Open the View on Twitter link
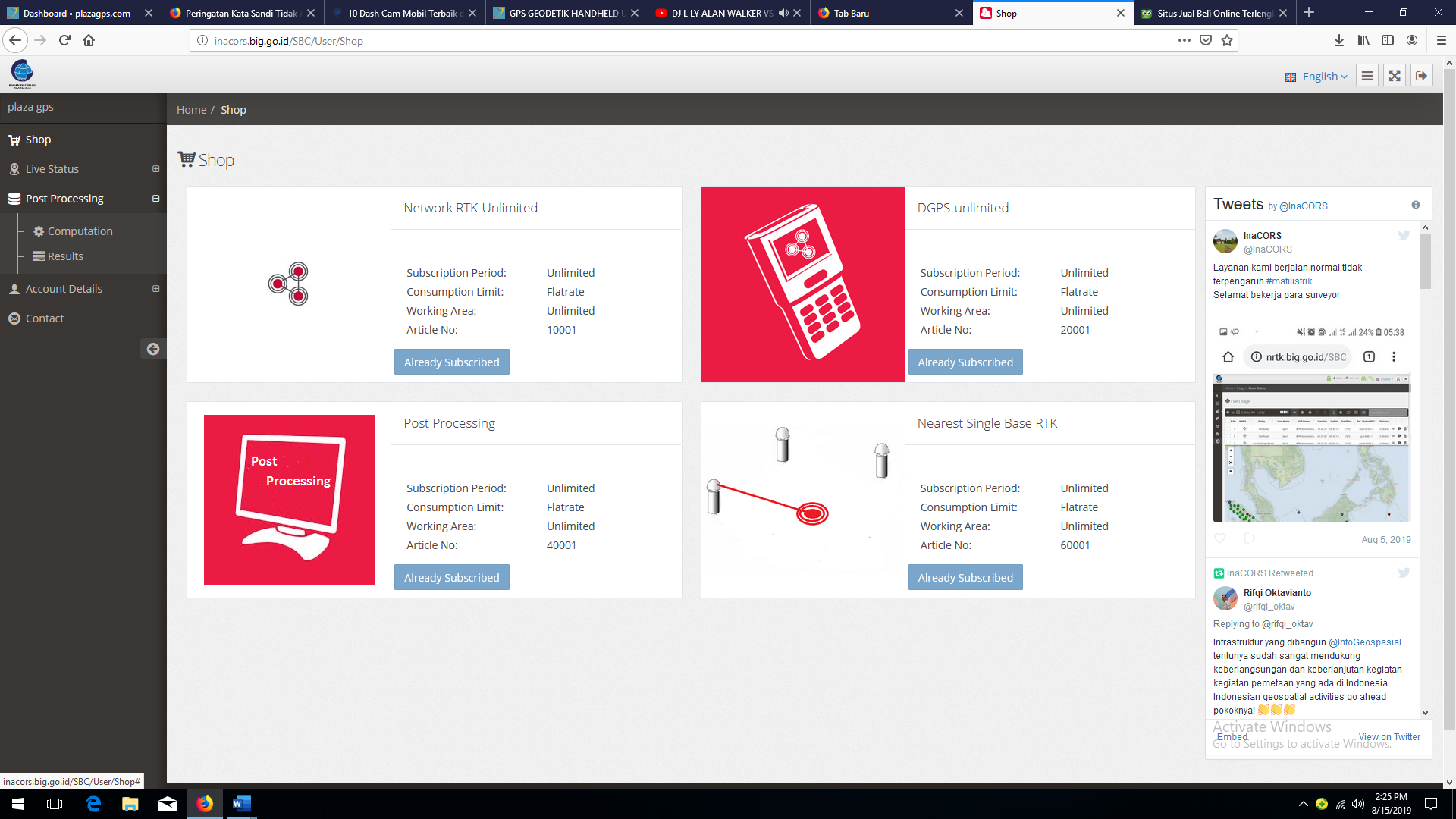Viewport: 1456px width, 819px height. (x=1389, y=736)
